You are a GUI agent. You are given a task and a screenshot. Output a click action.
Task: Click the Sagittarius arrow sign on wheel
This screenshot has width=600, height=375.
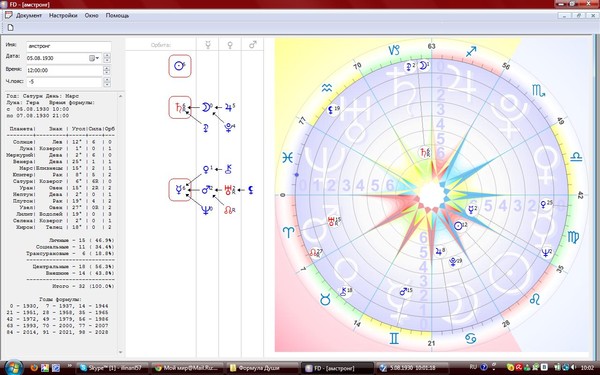471,51
